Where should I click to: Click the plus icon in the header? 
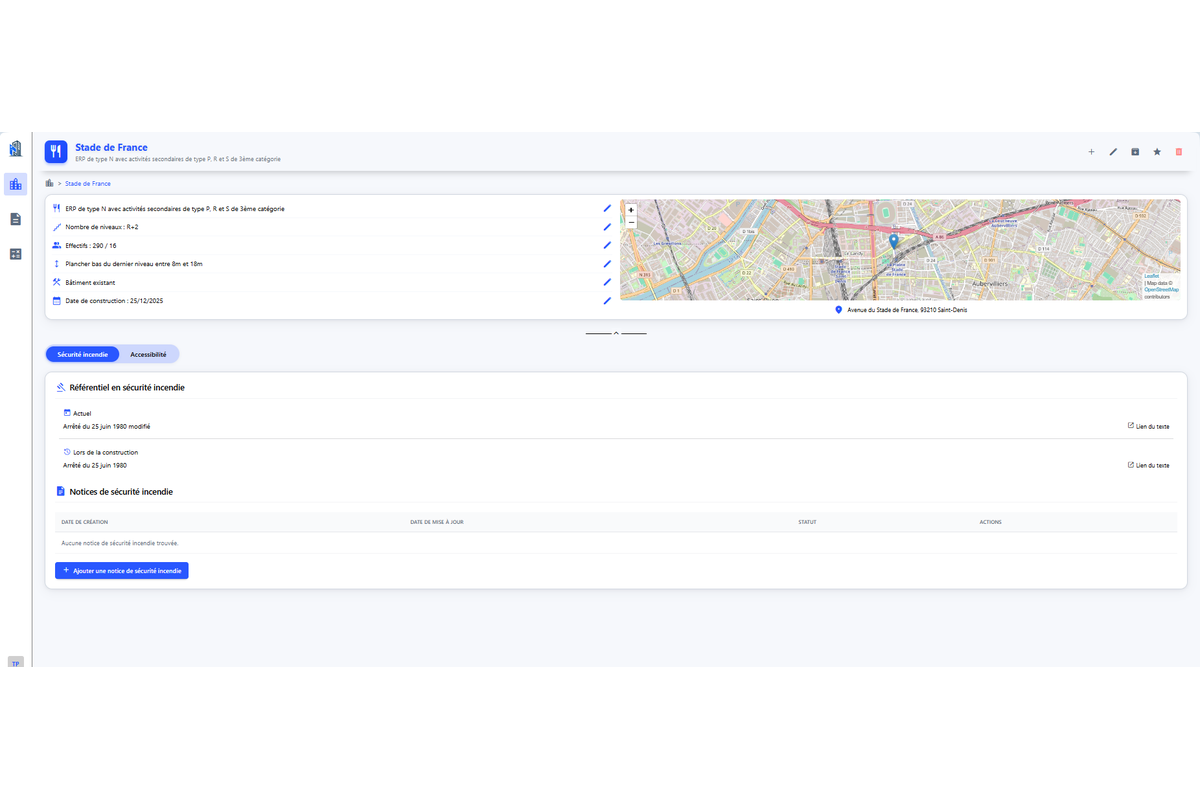1091,152
